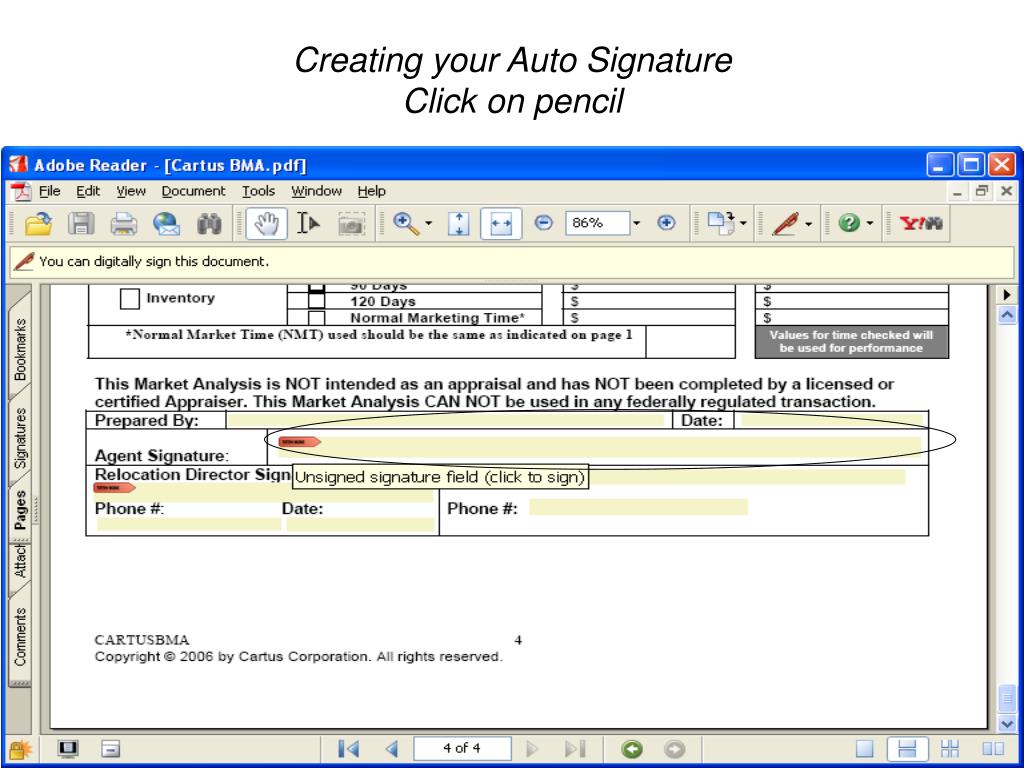Click the rotate pages toolbar icon
1024x768 pixels.
click(721, 223)
